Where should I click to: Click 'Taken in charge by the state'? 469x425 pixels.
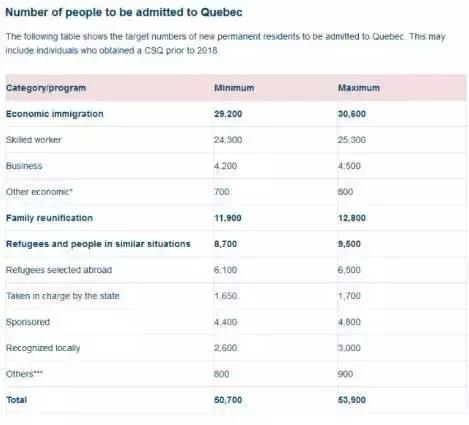pyautogui.click(x=63, y=296)
